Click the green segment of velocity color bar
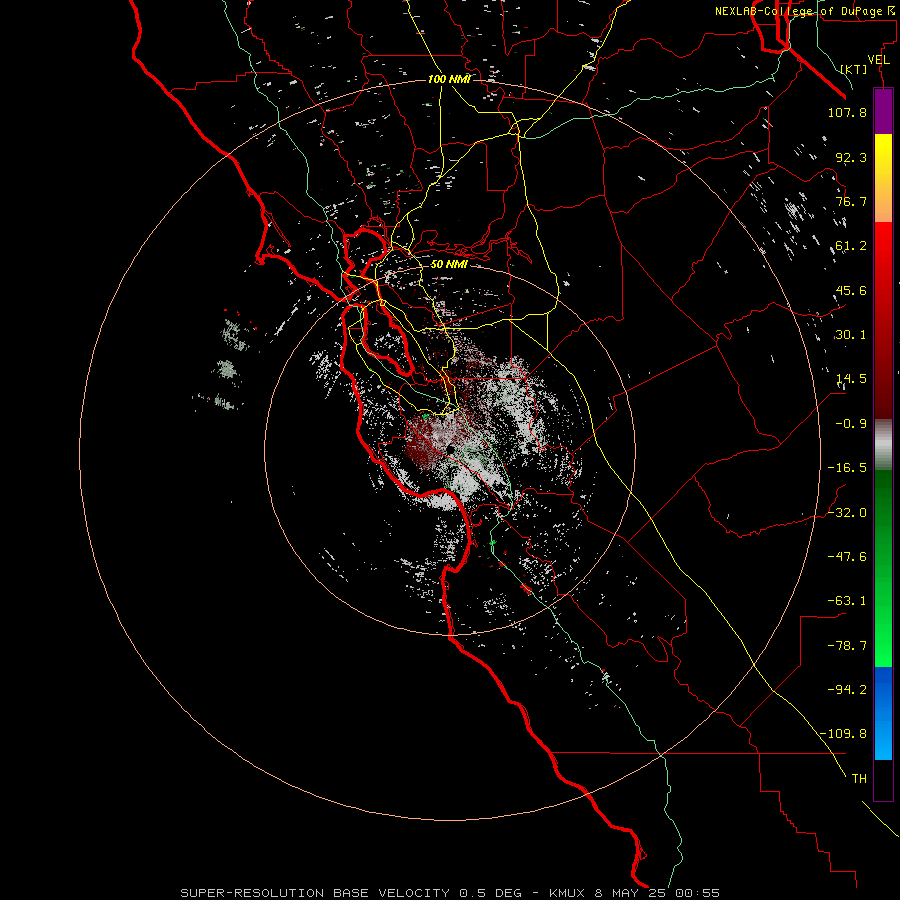Viewport: 900px width, 900px height. click(883, 568)
